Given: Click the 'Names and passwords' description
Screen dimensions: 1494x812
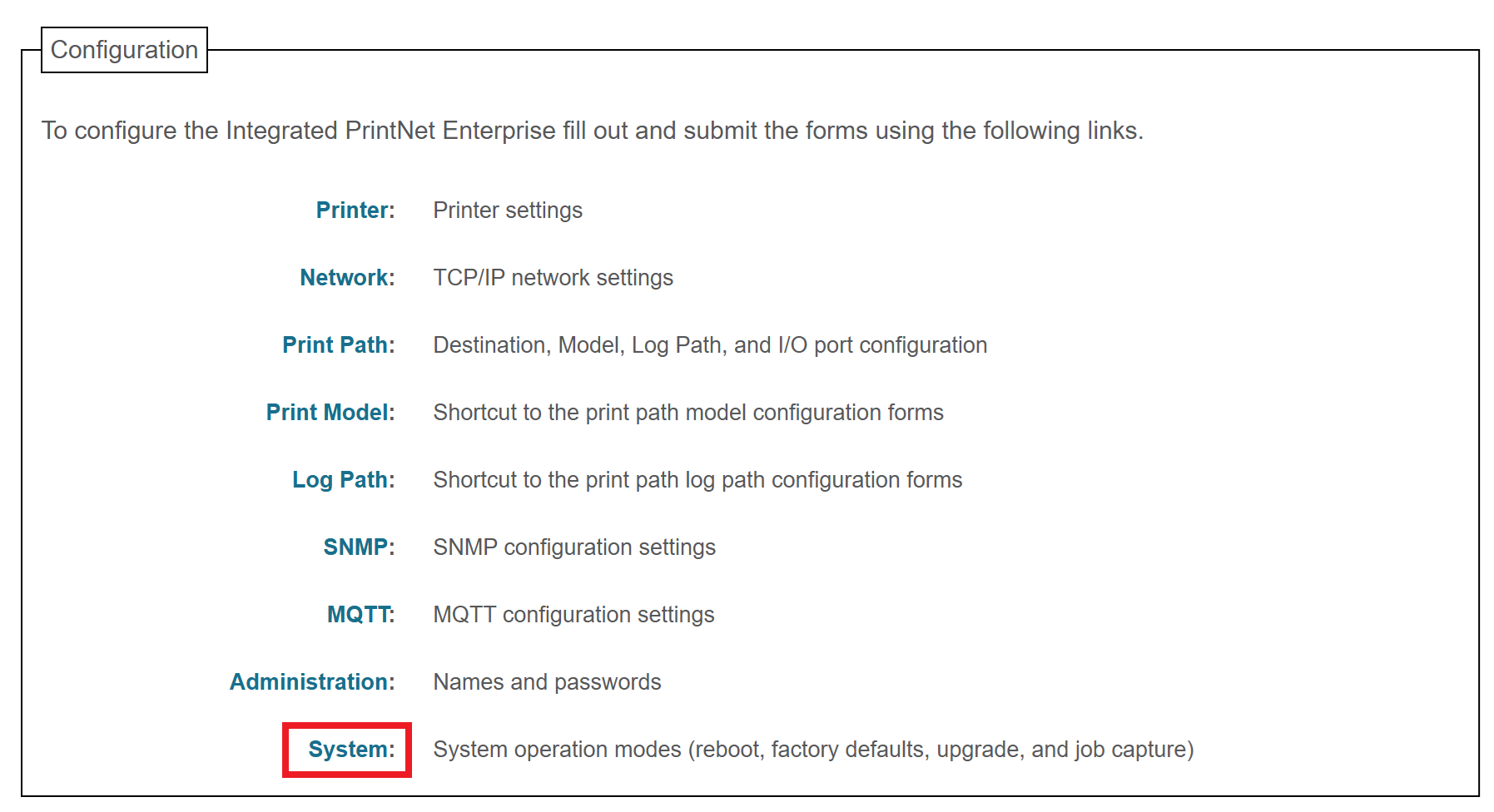Looking at the screenshot, I should 547,682.
